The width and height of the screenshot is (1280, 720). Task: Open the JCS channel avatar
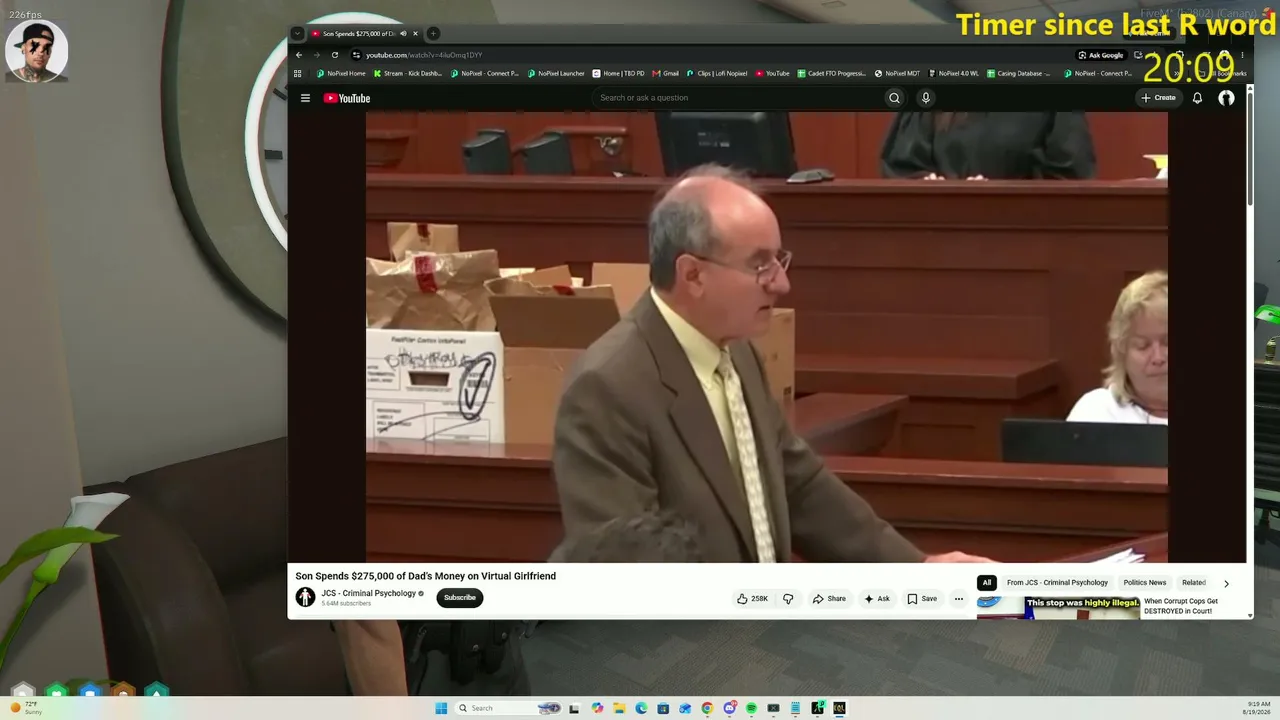[305, 597]
